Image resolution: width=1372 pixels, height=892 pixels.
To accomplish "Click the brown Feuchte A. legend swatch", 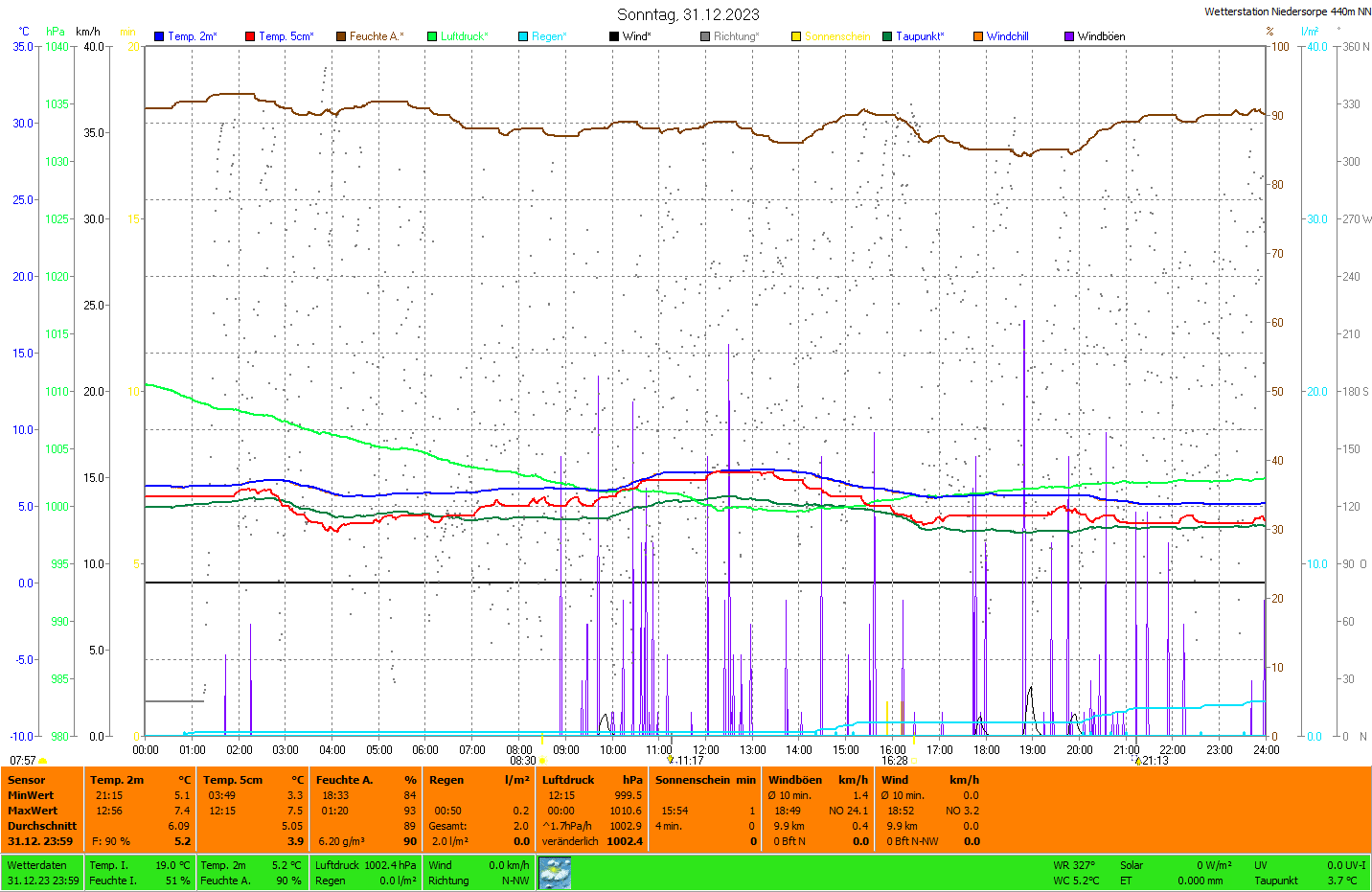I will [341, 36].
